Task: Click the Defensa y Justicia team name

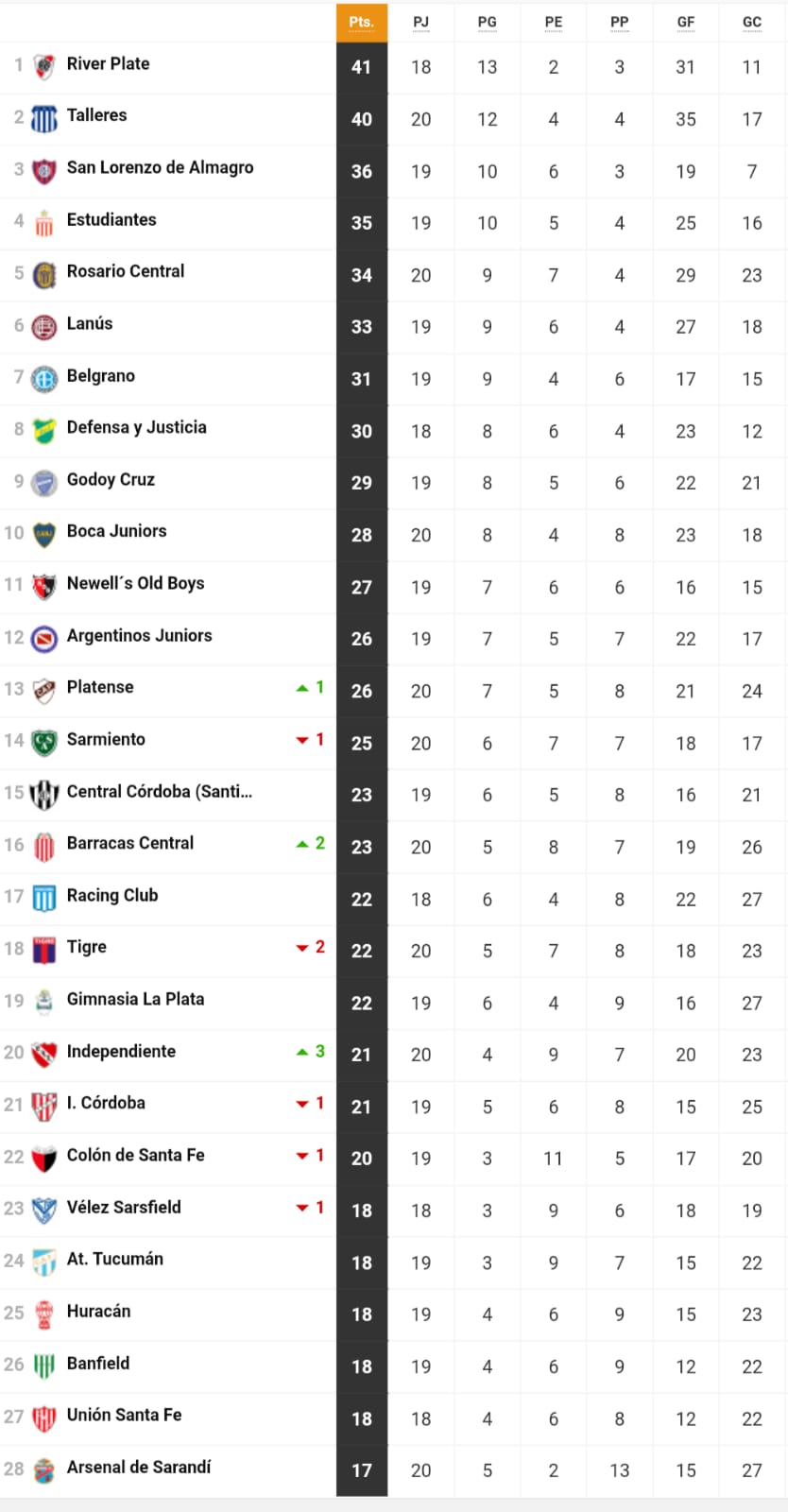Action: [x=138, y=427]
